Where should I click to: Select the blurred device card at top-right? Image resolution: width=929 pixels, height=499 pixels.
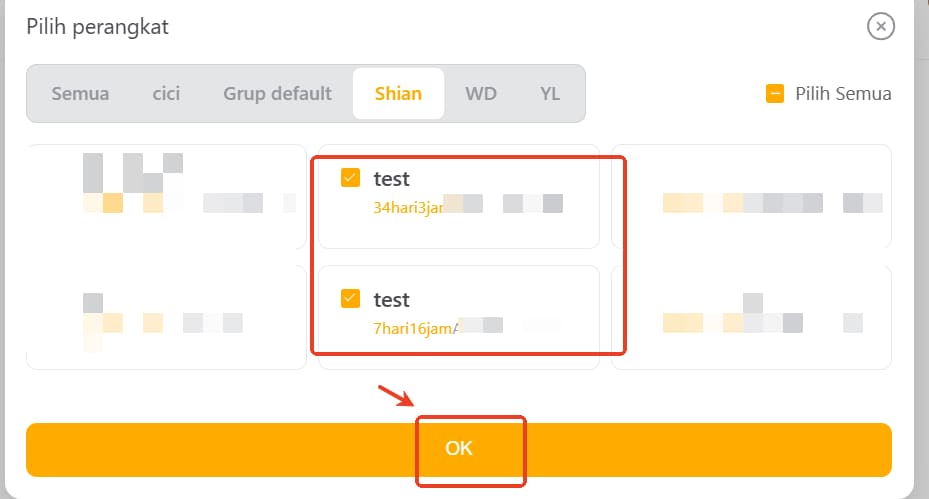click(750, 196)
